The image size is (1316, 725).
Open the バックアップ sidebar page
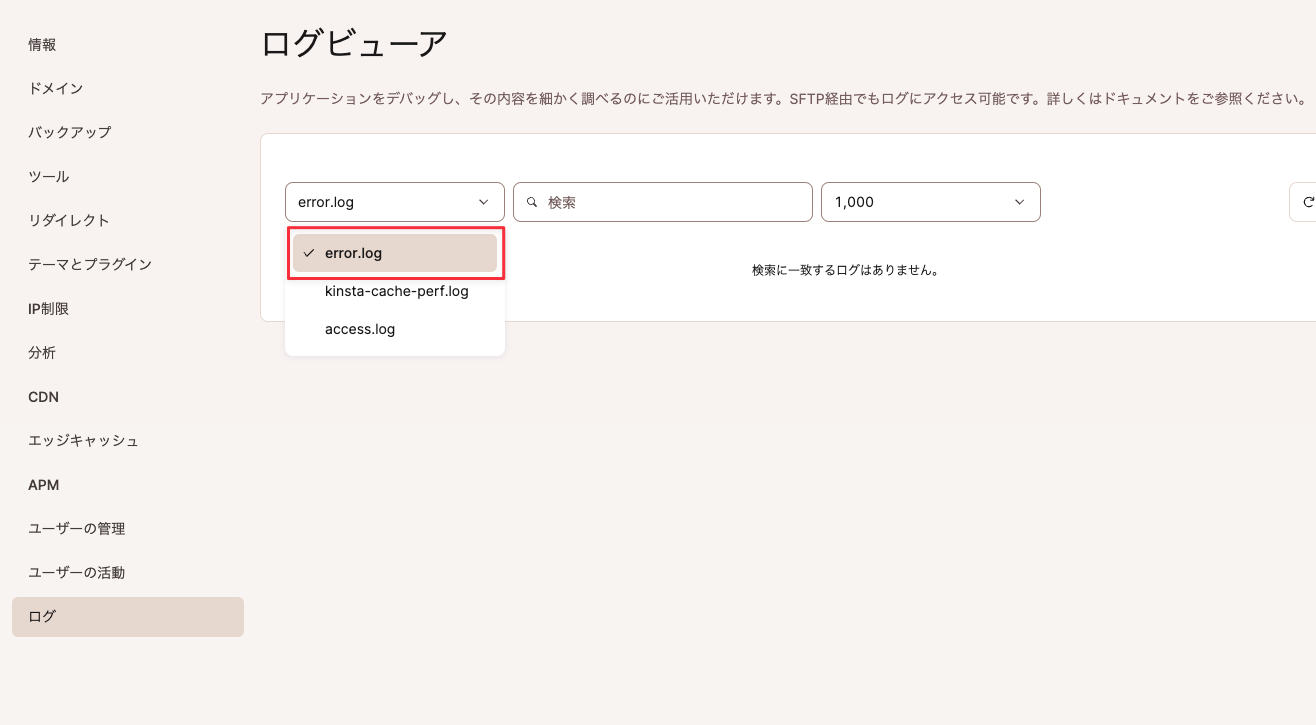(x=69, y=132)
